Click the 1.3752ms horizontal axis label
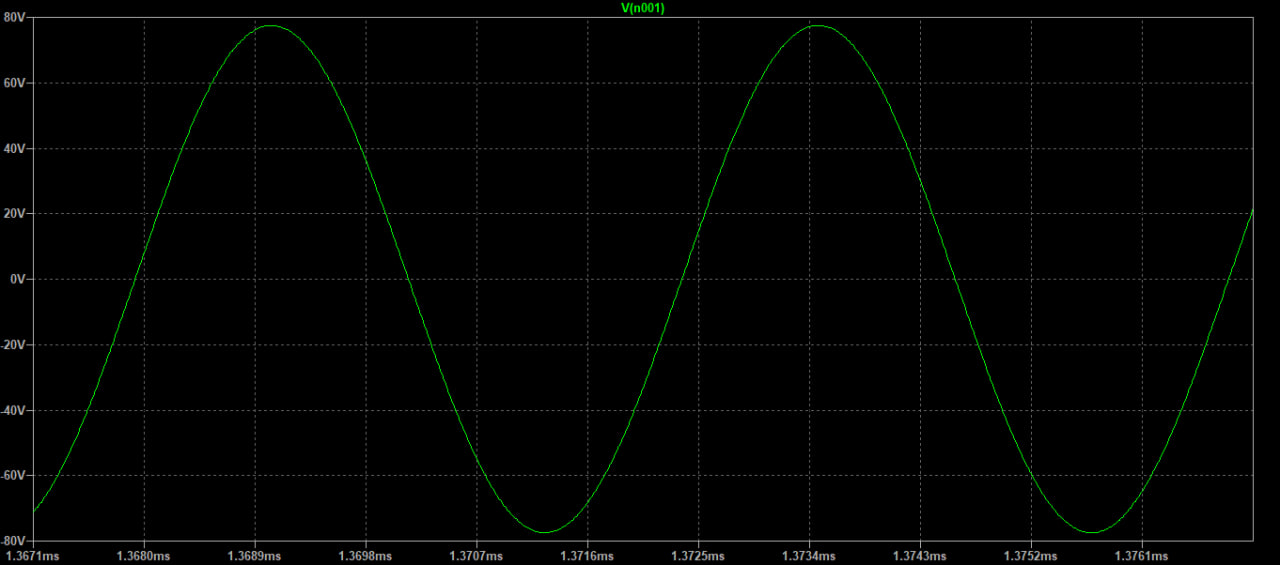Image resolution: width=1280 pixels, height=565 pixels. pos(1030,554)
